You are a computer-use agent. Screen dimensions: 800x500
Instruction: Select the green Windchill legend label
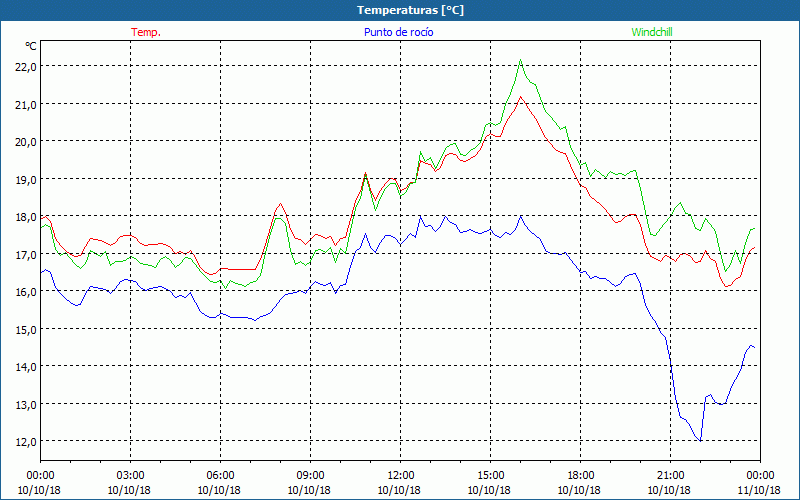click(652, 32)
